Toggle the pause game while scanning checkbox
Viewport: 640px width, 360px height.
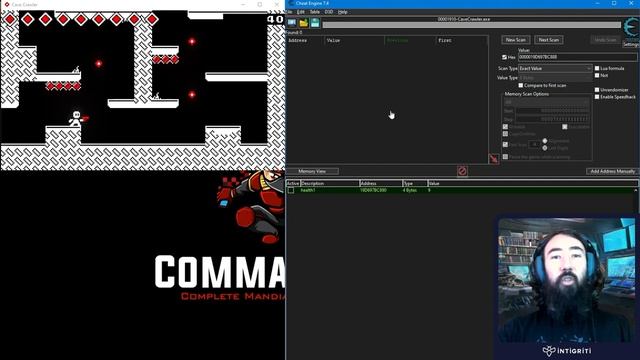[505, 157]
